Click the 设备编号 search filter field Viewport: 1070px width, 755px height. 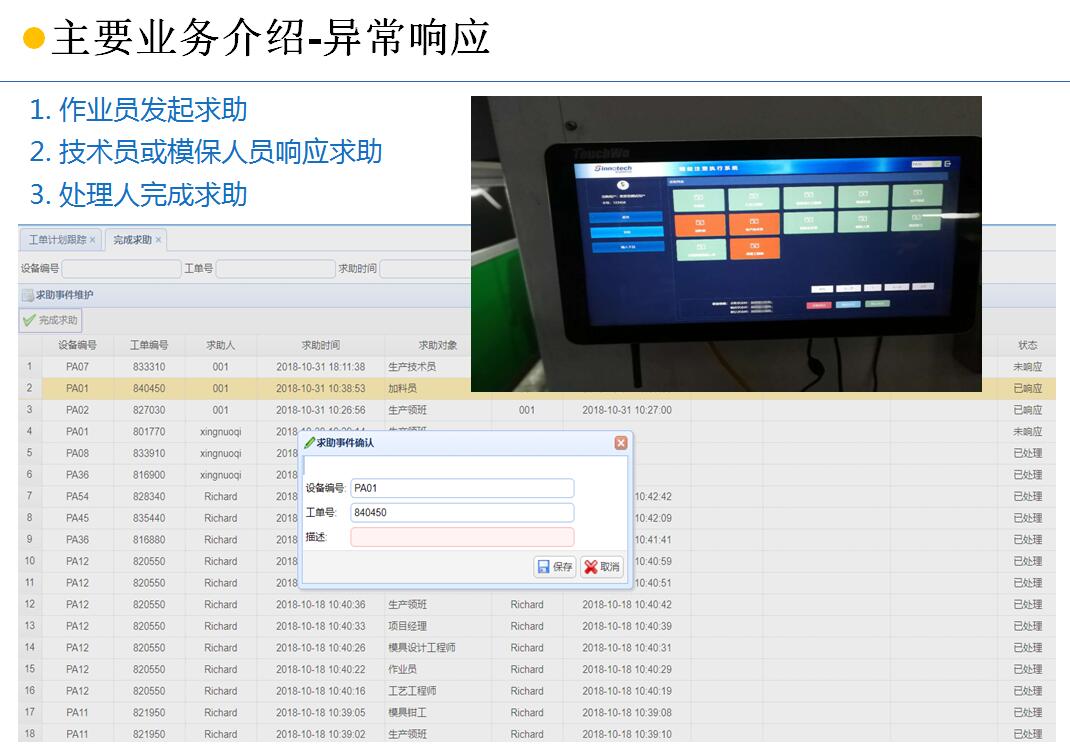tap(120, 269)
